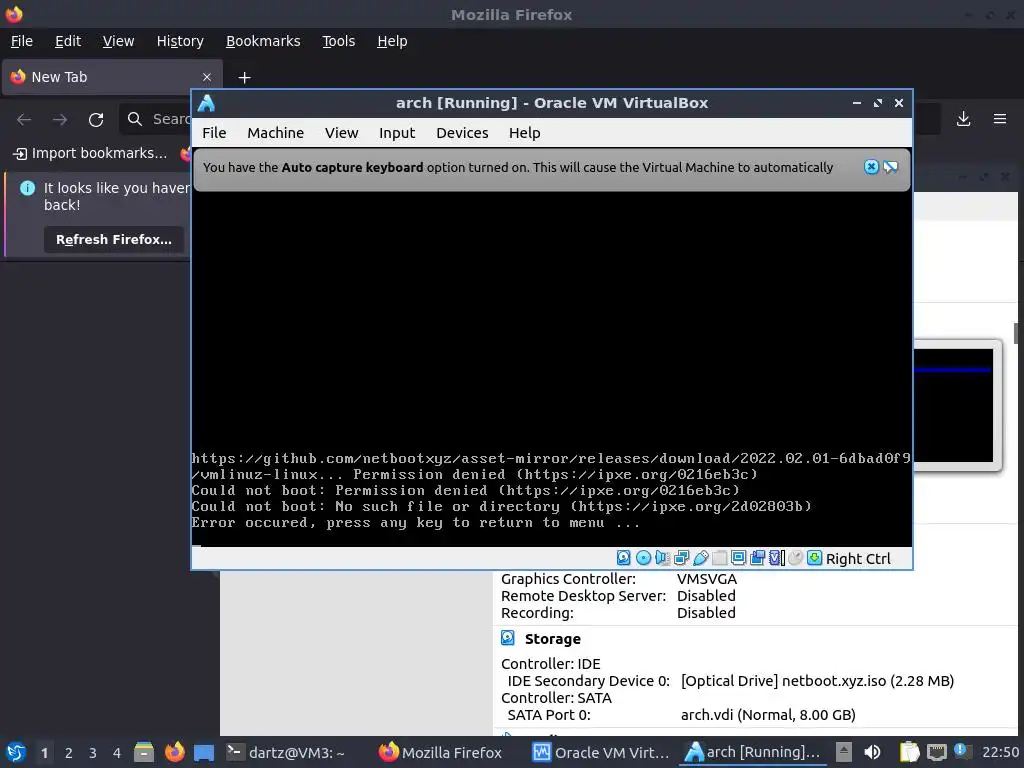1024x768 pixels.
Task: Click the shared folders indicator icon
Action: [x=719, y=558]
